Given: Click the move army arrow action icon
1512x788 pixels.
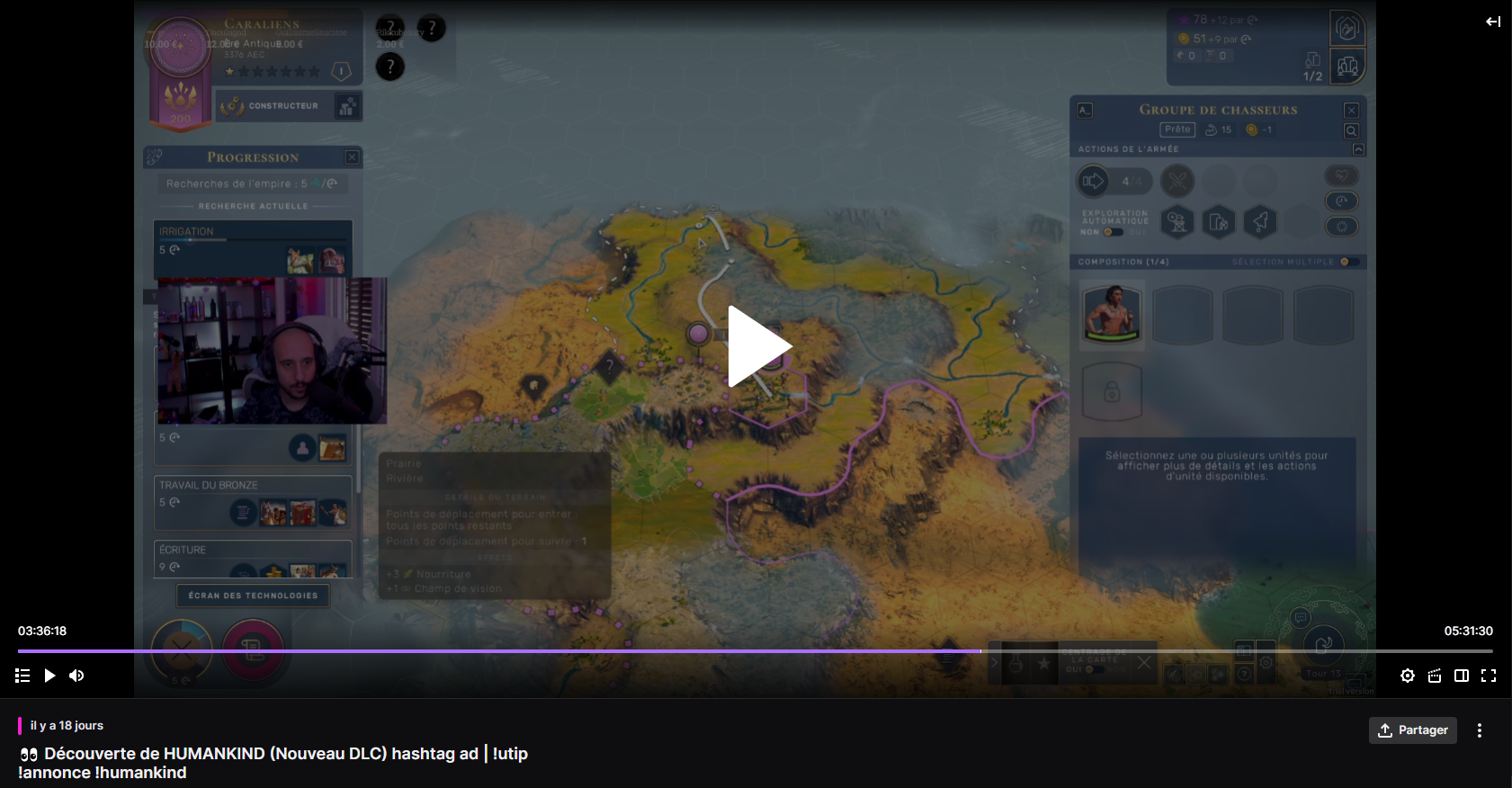Looking at the screenshot, I should [x=1093, y=181].
